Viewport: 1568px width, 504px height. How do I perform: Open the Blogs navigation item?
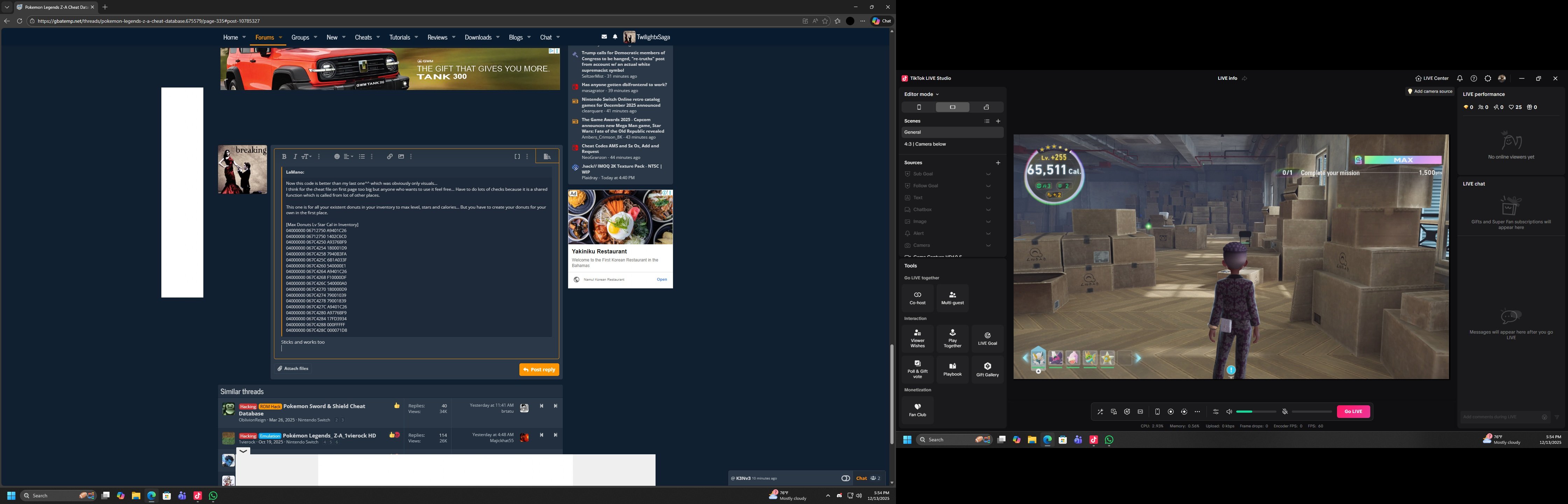point(516,37)
